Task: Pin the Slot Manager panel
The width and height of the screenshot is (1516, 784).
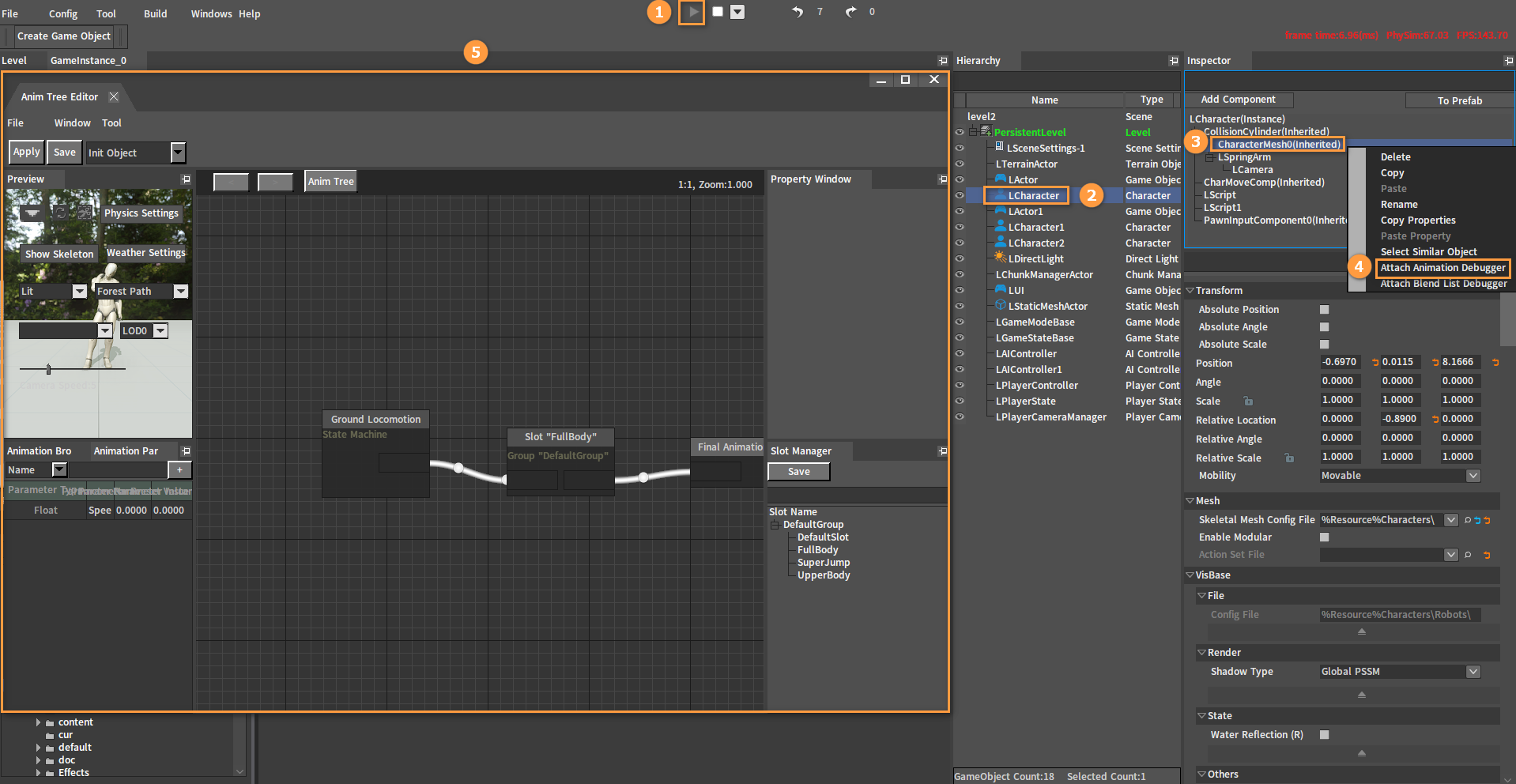Action: click(942, 451)
